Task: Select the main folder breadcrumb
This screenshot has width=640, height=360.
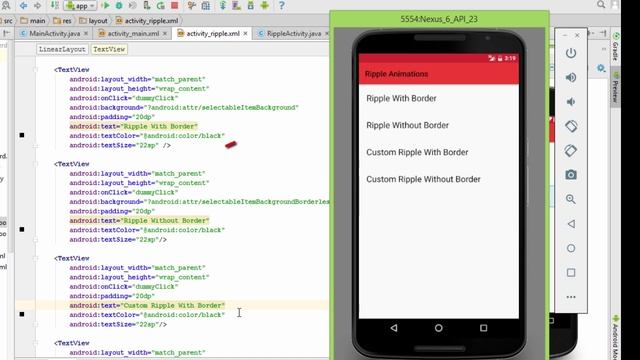Action: pyautogui.click(x=33, y=20)
